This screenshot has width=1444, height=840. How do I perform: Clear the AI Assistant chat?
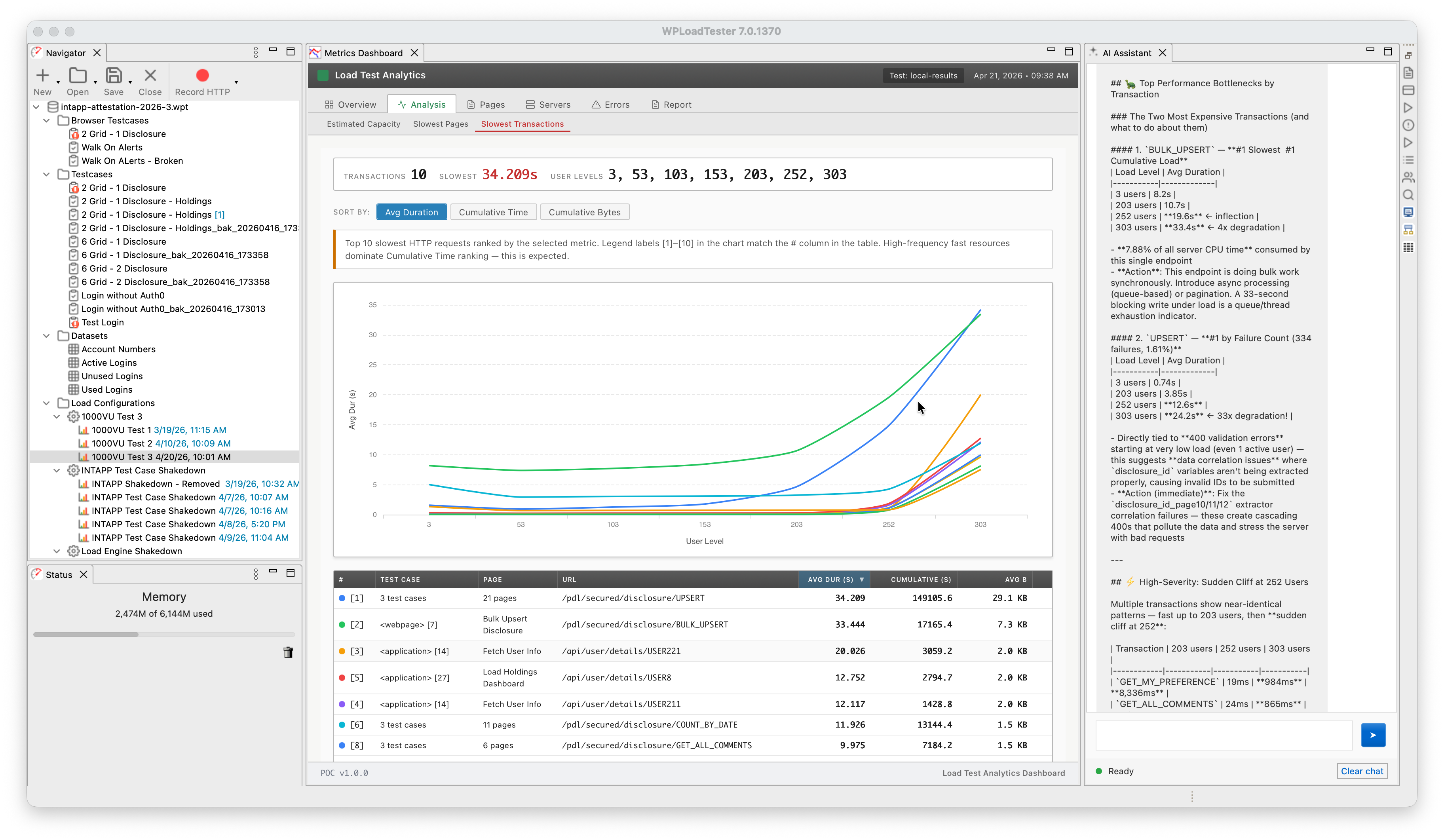(x=1362, y=771)
